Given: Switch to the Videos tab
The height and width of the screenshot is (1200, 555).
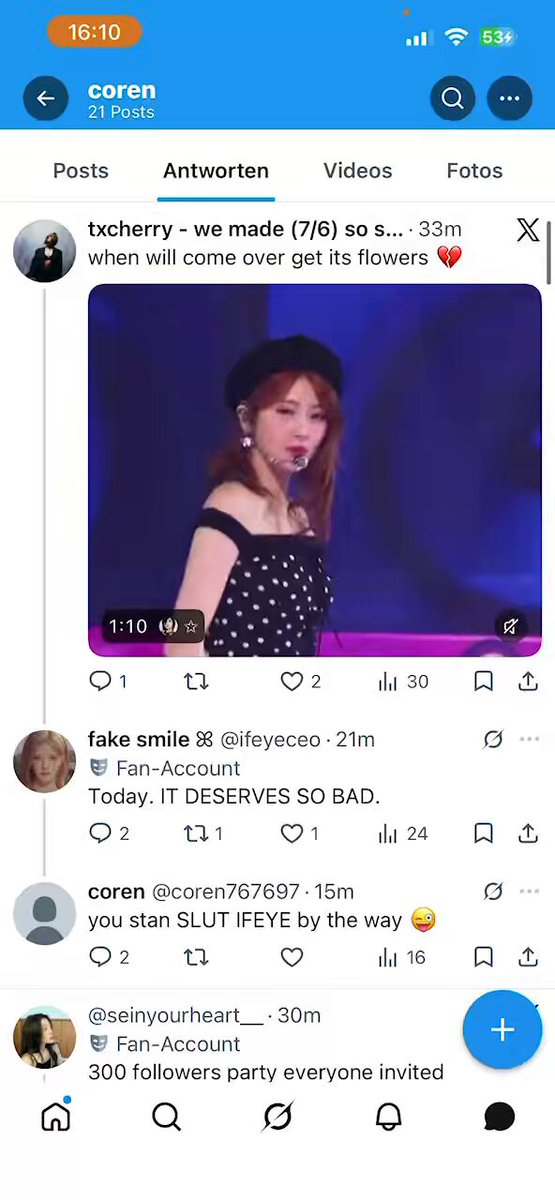Looking at the screenshot, I should (358, 171).
